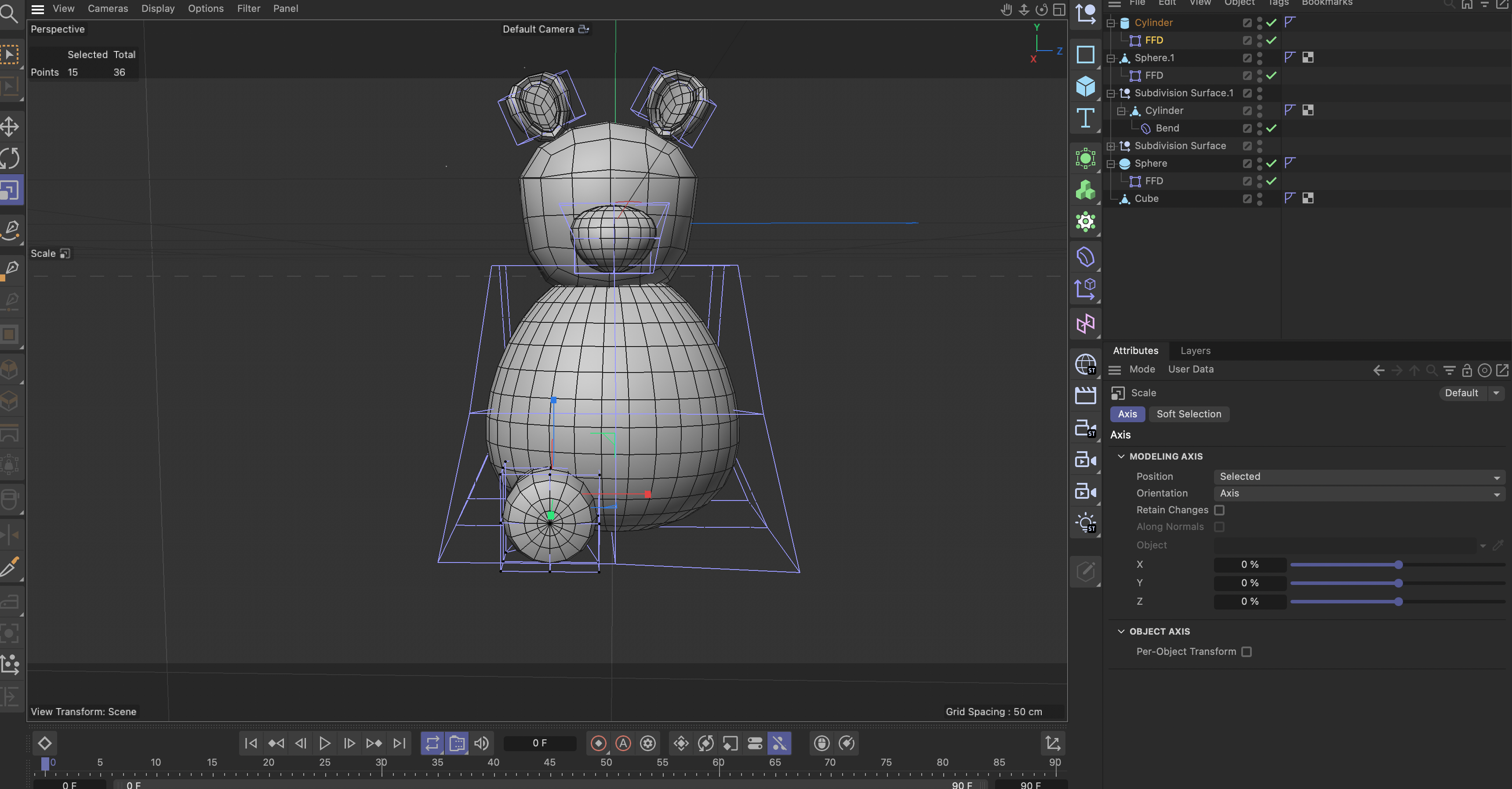Collapse the Modeling Axis section

pyautogui.click(x=1121, y=457)
